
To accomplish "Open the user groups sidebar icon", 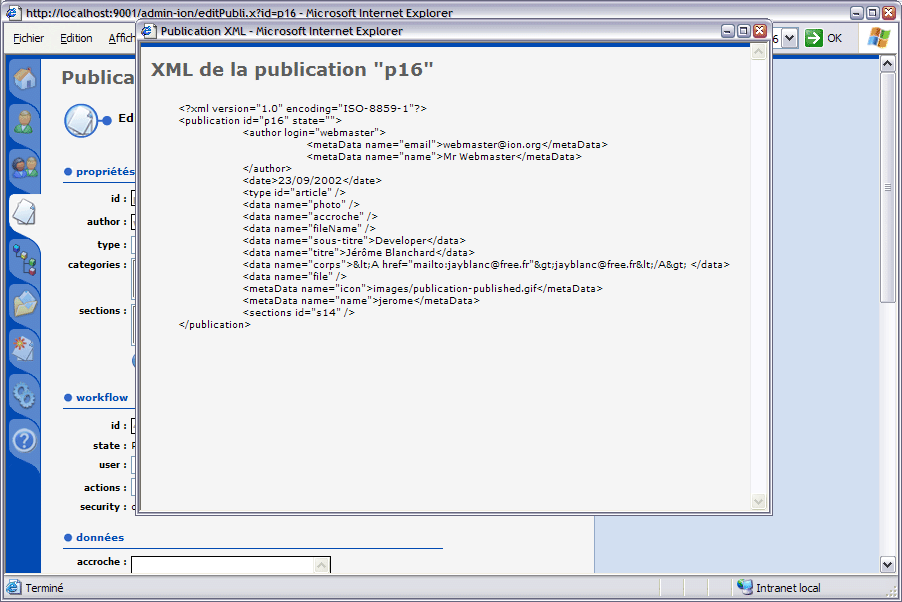I will (x=24, y=167).
